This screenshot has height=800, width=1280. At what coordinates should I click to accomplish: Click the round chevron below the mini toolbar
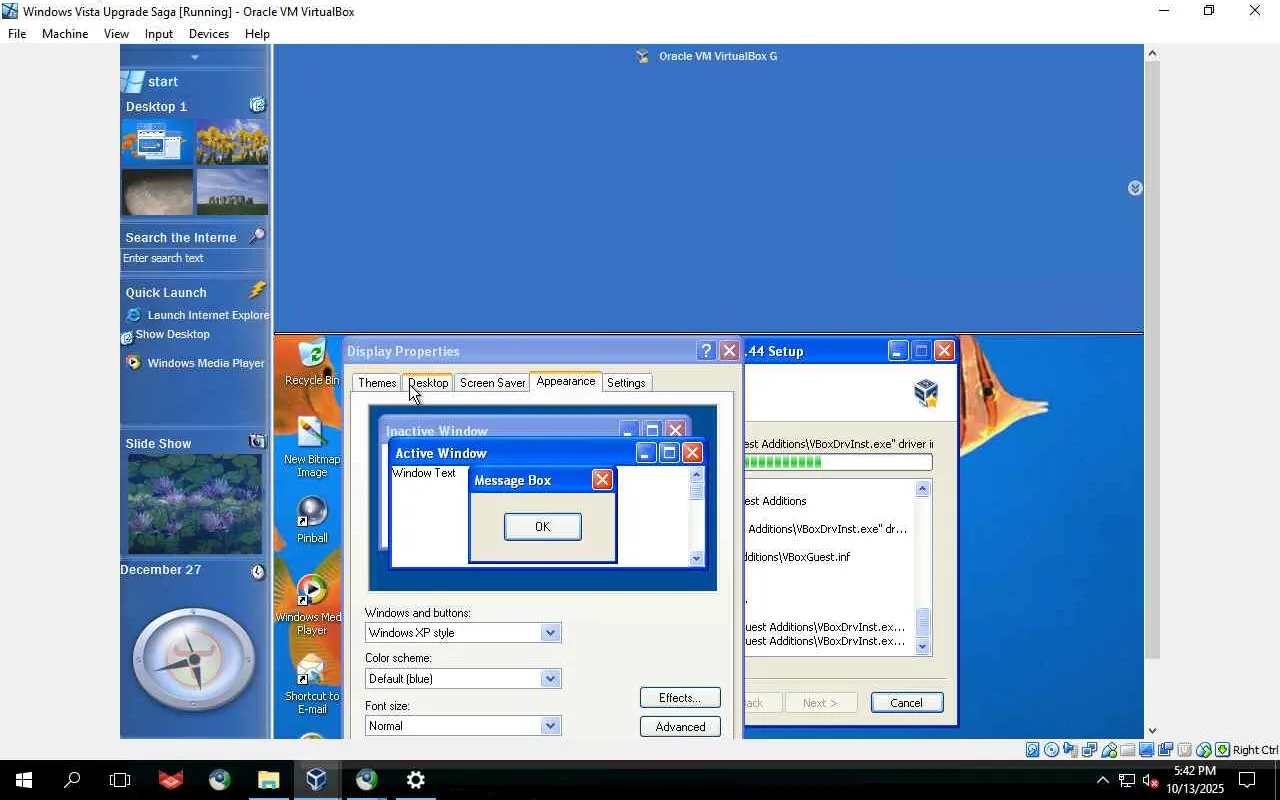(x=1135, y=188)
